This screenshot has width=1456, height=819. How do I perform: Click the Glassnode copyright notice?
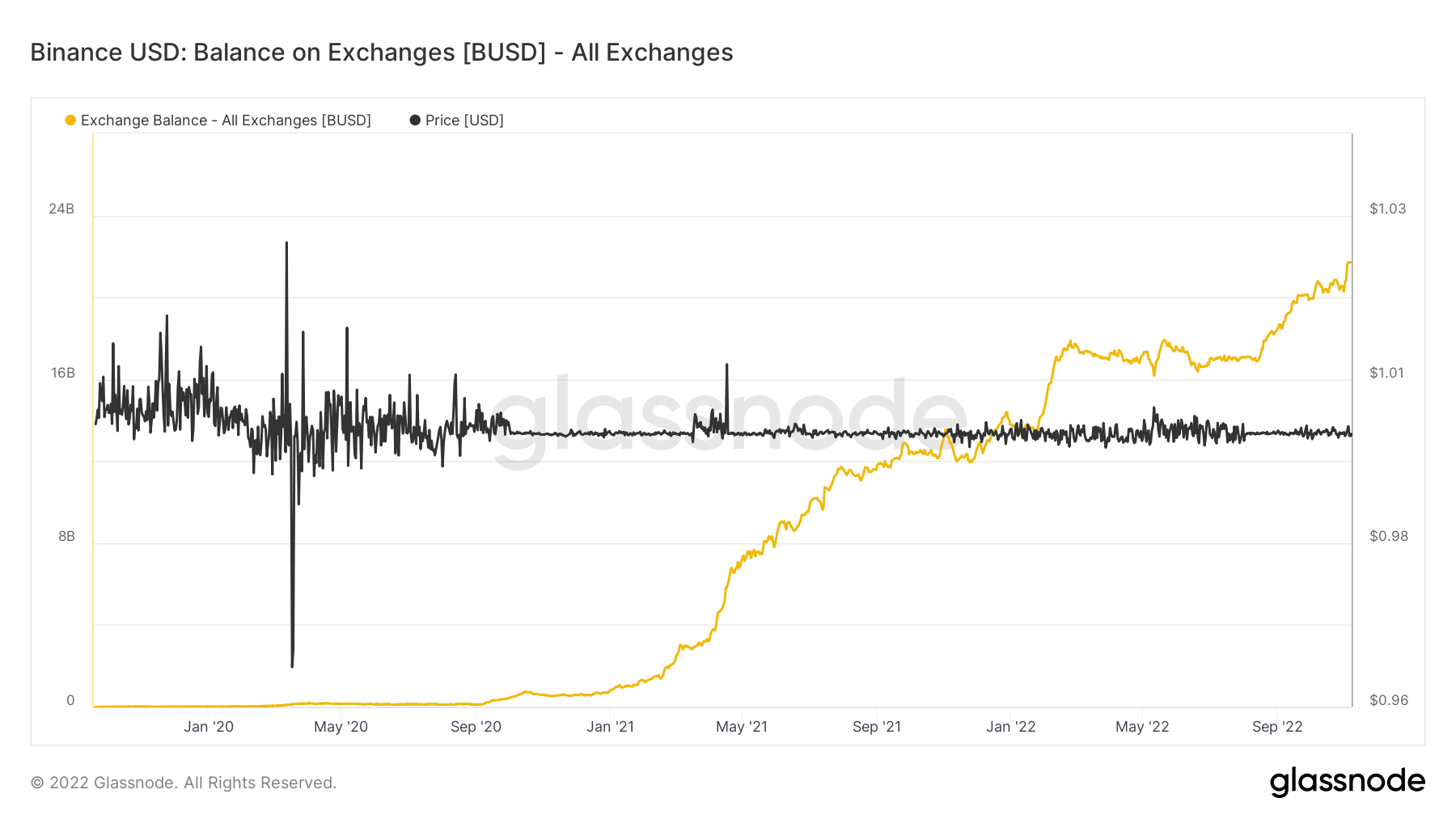point(184,783)
